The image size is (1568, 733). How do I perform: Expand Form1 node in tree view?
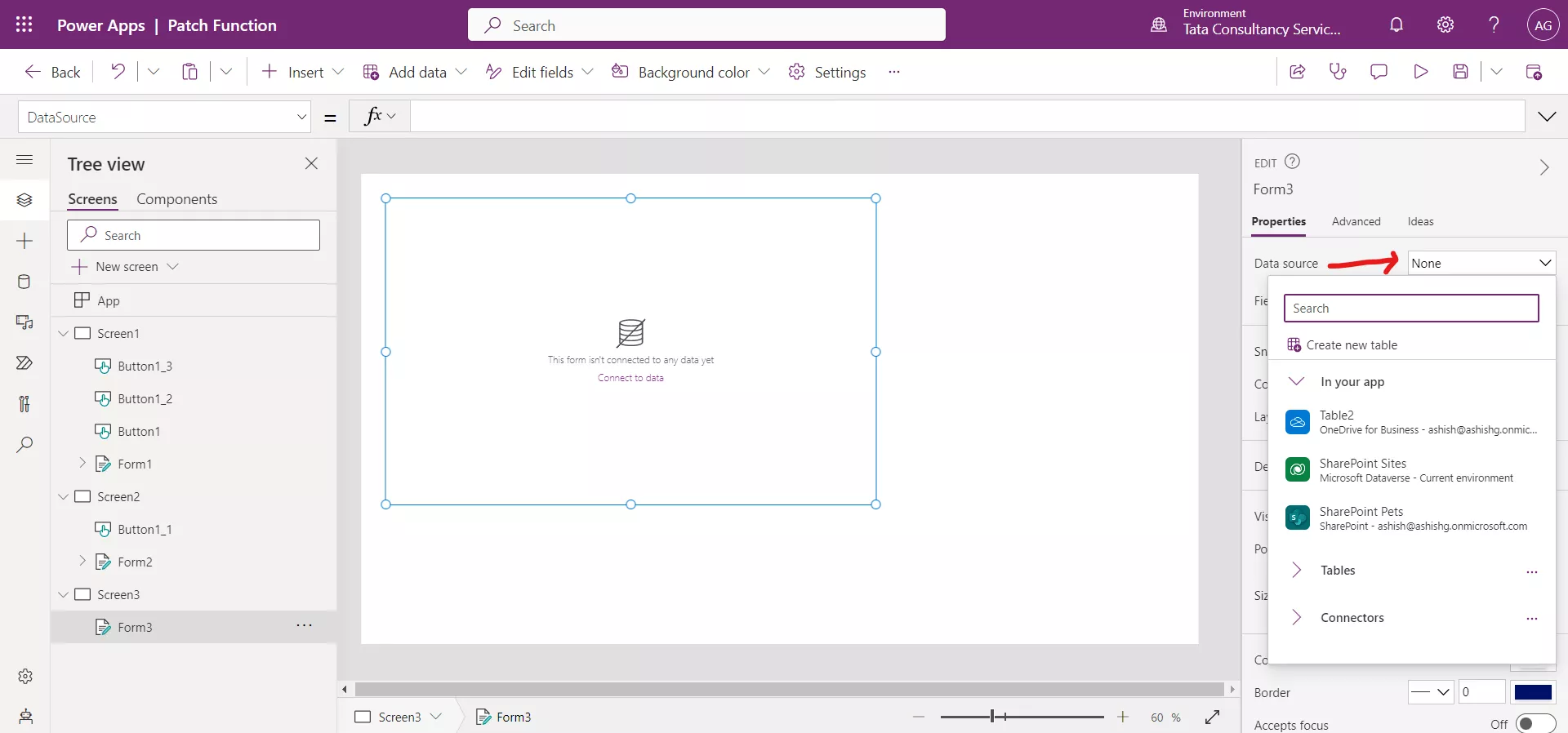tap(82, 463)
